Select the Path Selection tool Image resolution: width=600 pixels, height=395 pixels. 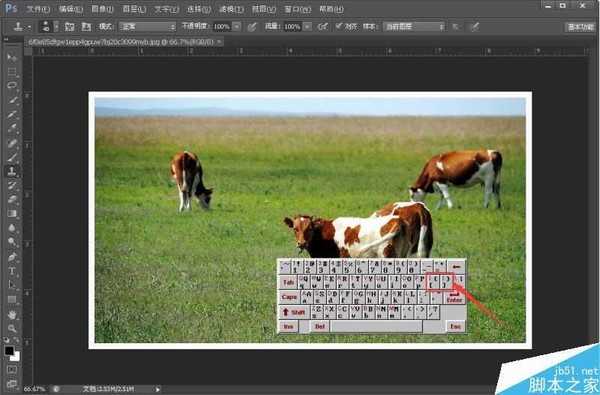point(12,285)
